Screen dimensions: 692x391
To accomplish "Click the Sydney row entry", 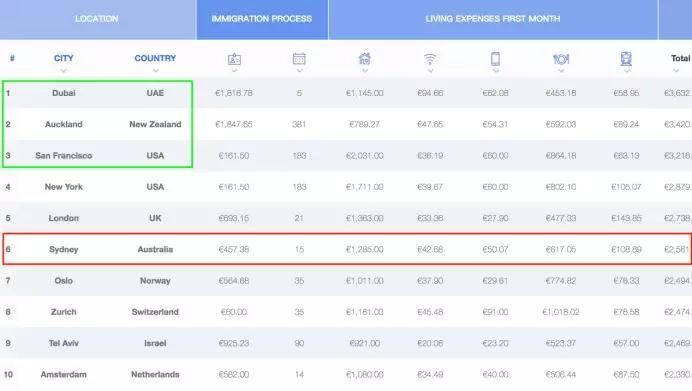I will 347,249.
